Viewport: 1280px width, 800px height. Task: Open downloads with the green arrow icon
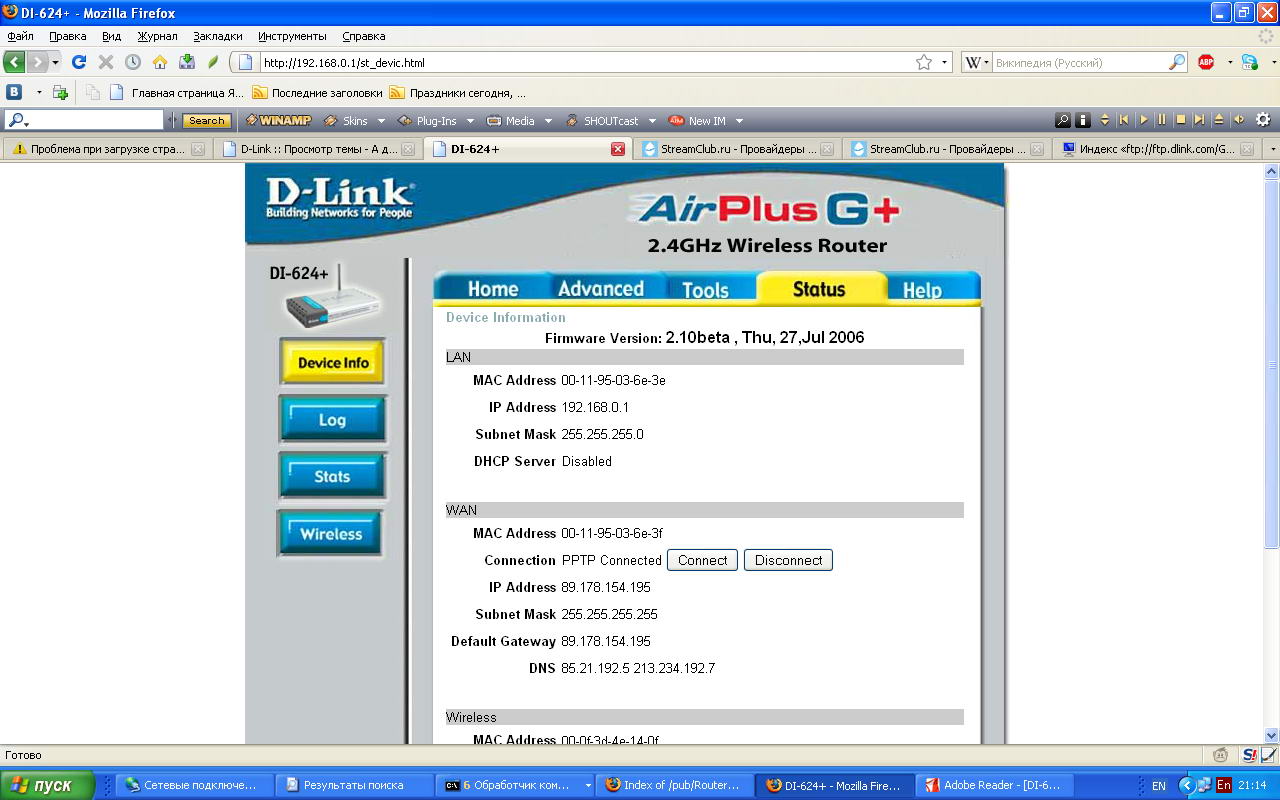187,62
